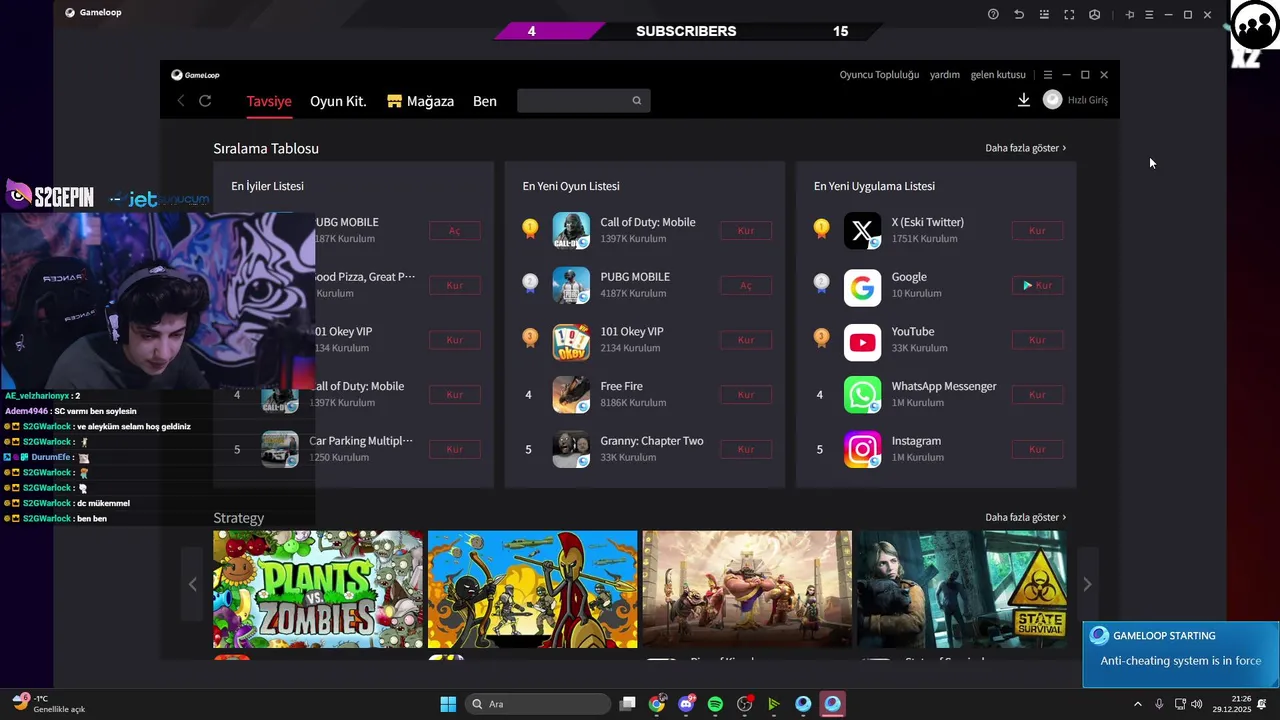Click Hızlı Giriş quick login
The width and height of the screenshot is (1280, 720).
1088,100
